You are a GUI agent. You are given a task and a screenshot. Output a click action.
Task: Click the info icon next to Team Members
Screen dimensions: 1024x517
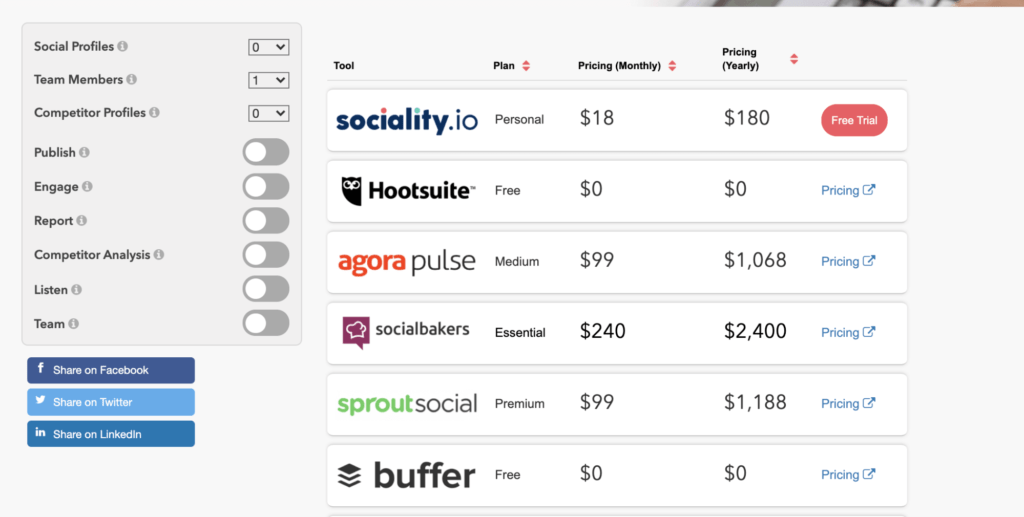pyautogui.click(x=132, y=80)
